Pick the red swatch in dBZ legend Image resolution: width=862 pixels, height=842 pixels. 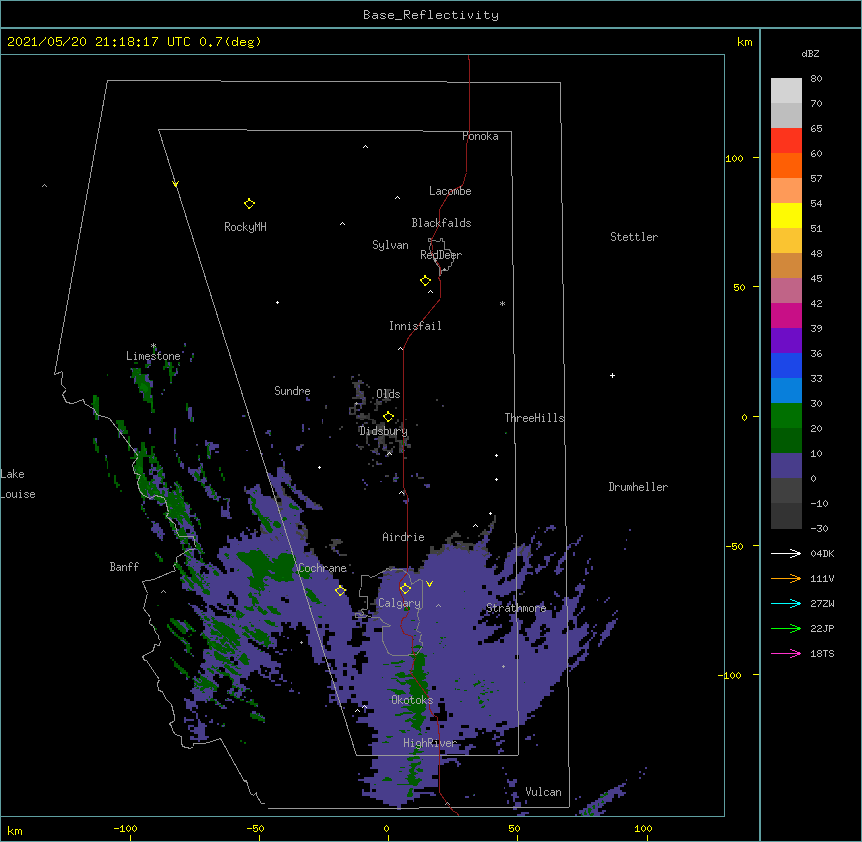(786, 140)
